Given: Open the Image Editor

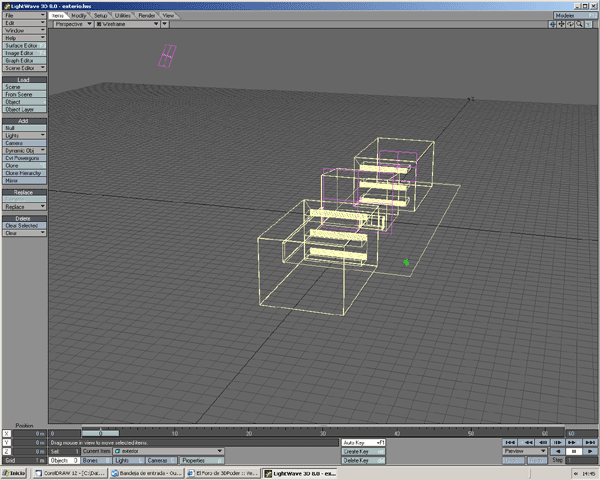Looking at the screenshot, I should (24, 53).
